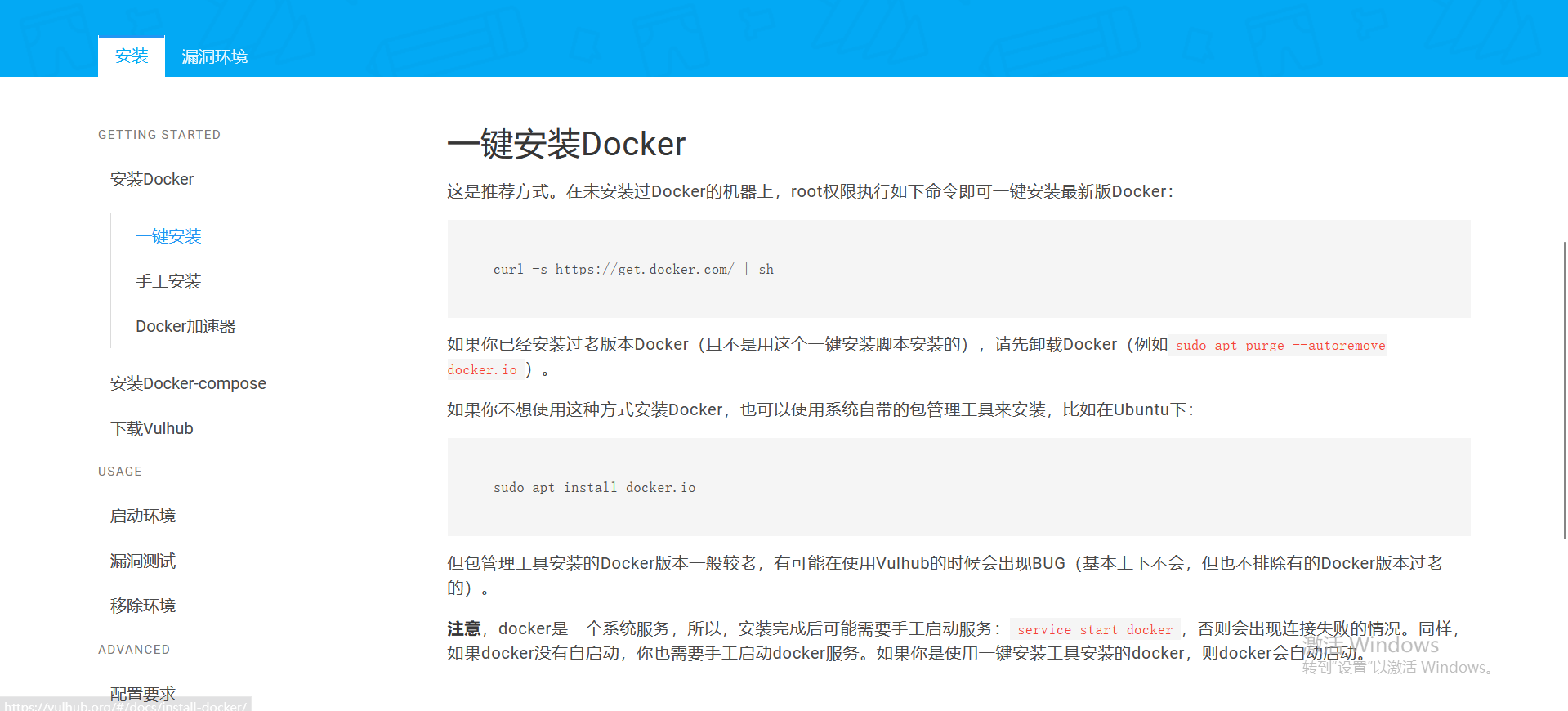This screenshot has height=711, width=1568.
Task: Open the 漏洞环境 tab
Action: point(215,56)
